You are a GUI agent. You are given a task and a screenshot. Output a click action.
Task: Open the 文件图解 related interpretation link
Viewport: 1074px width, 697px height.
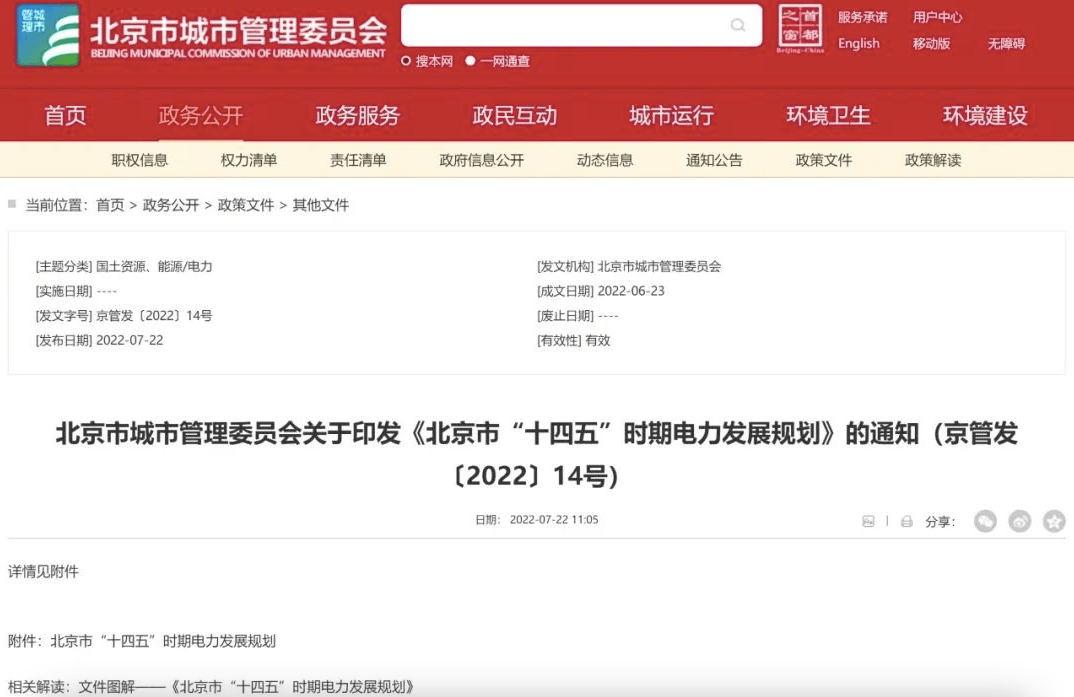(x=246, y=687)
